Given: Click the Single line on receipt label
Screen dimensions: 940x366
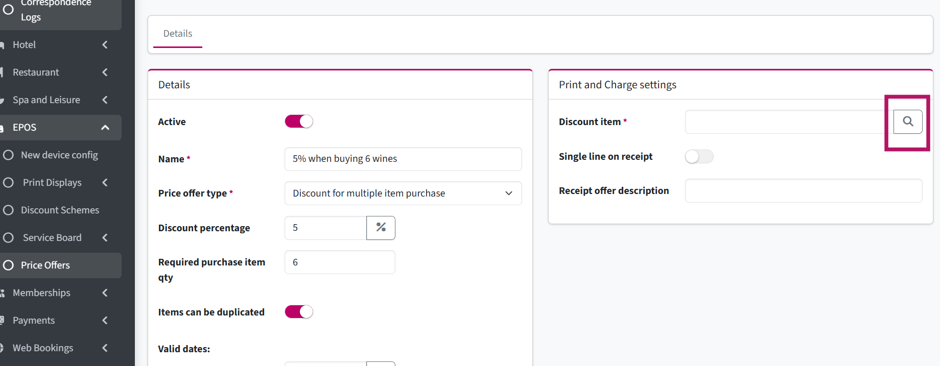Looking at the screenshot, I should 605,156.
